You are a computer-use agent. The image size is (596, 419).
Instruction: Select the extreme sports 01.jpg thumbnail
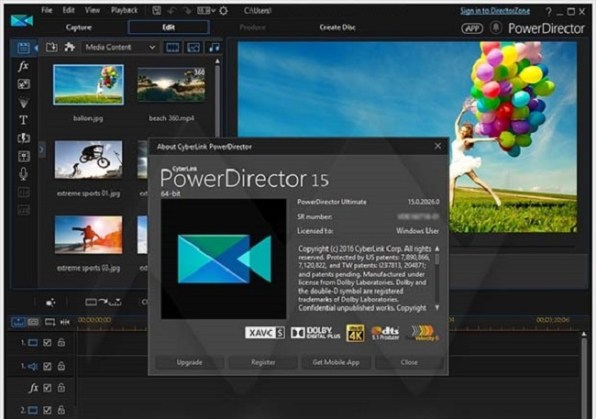(89, 159)
